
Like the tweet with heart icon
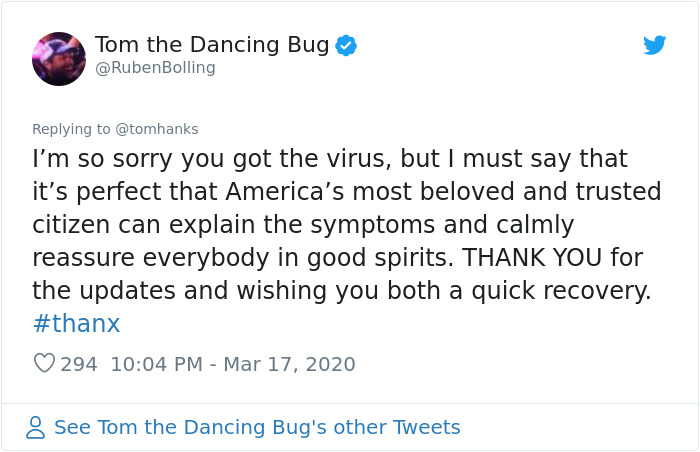click(44, 364)
